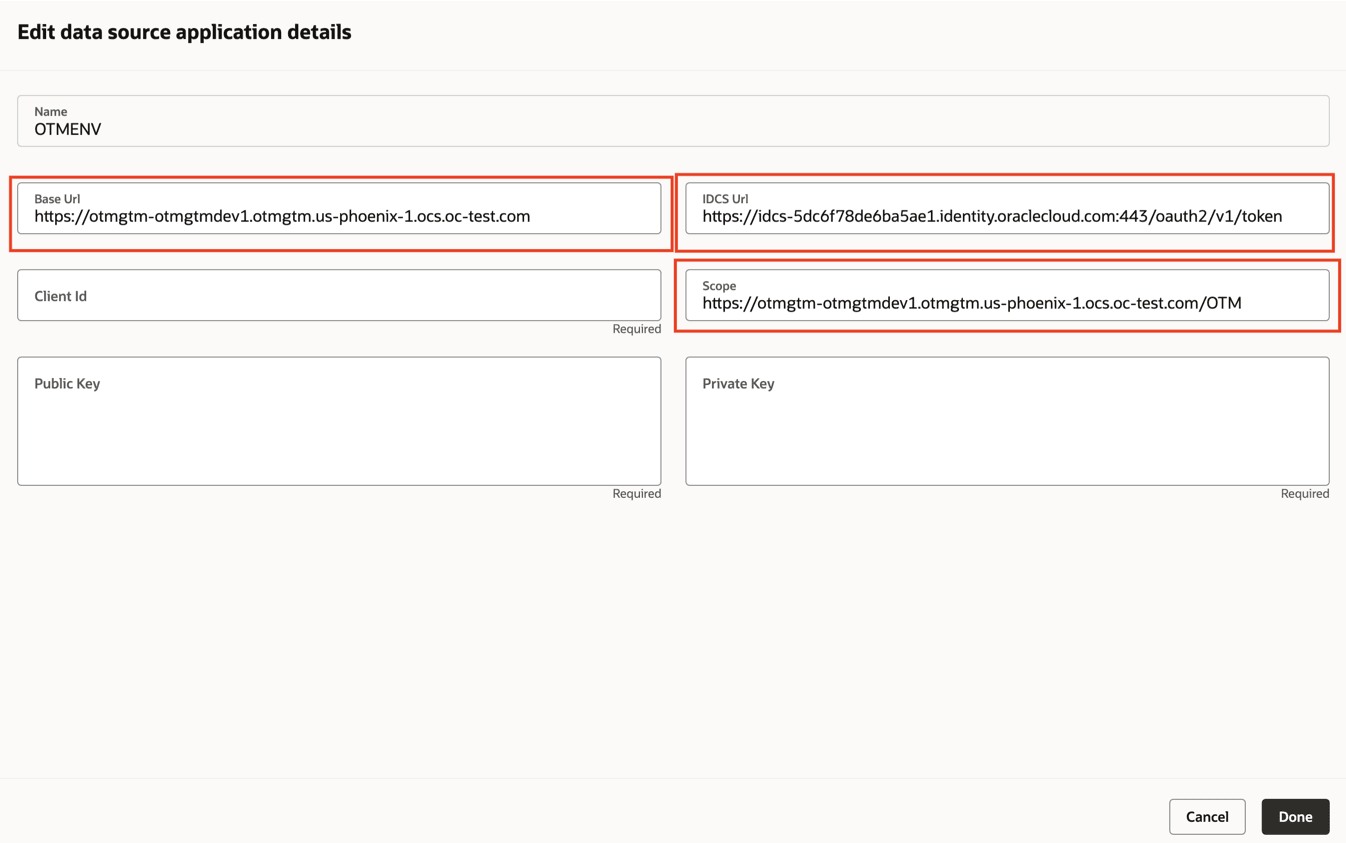Click the Name field label

click(x=50, y=111)
